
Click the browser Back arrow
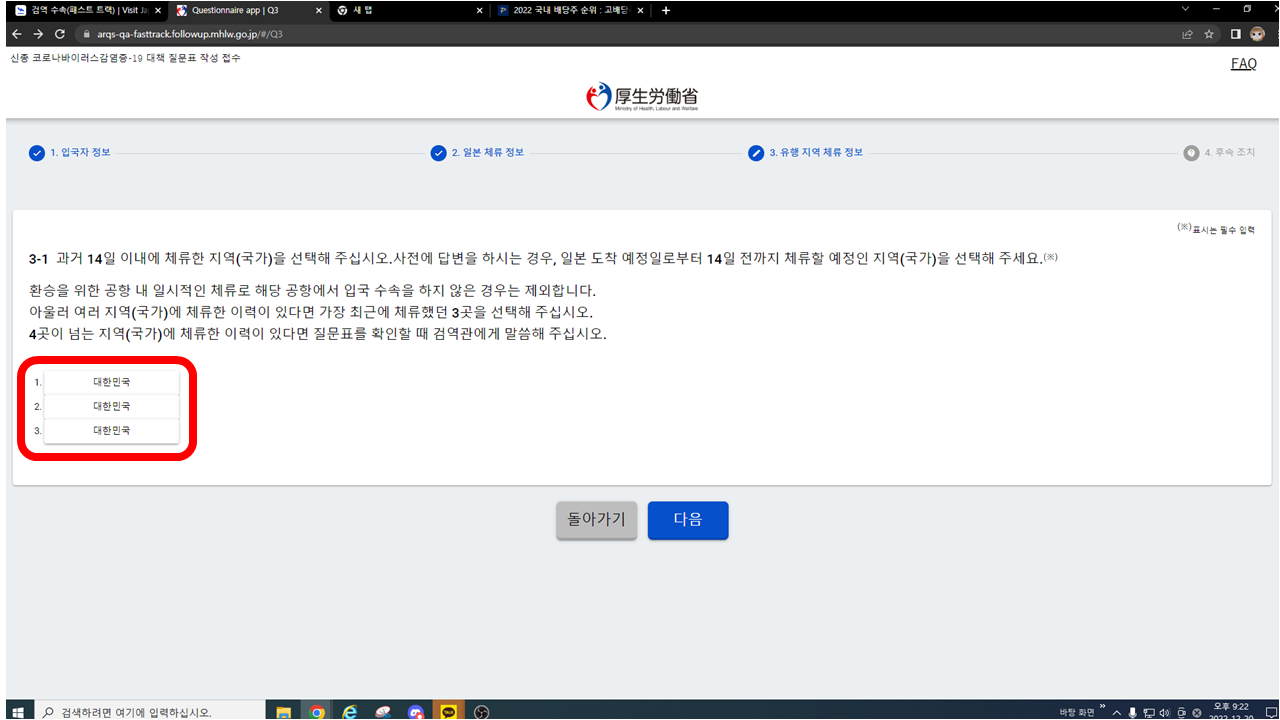[x=16, y=33]
